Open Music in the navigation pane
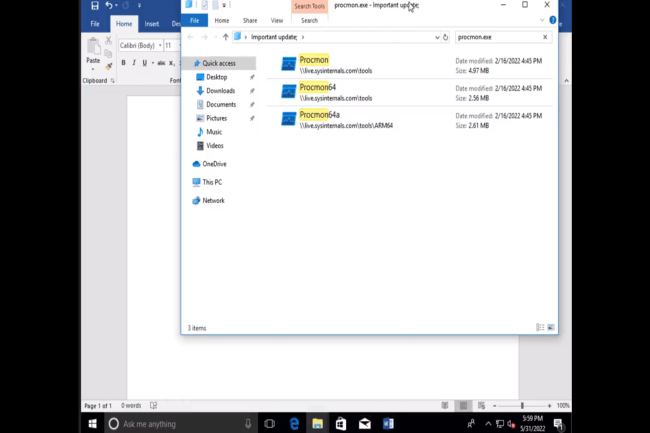Image resolution: width=650 pixels, height=433 pixels. click(x=214, y=132)
